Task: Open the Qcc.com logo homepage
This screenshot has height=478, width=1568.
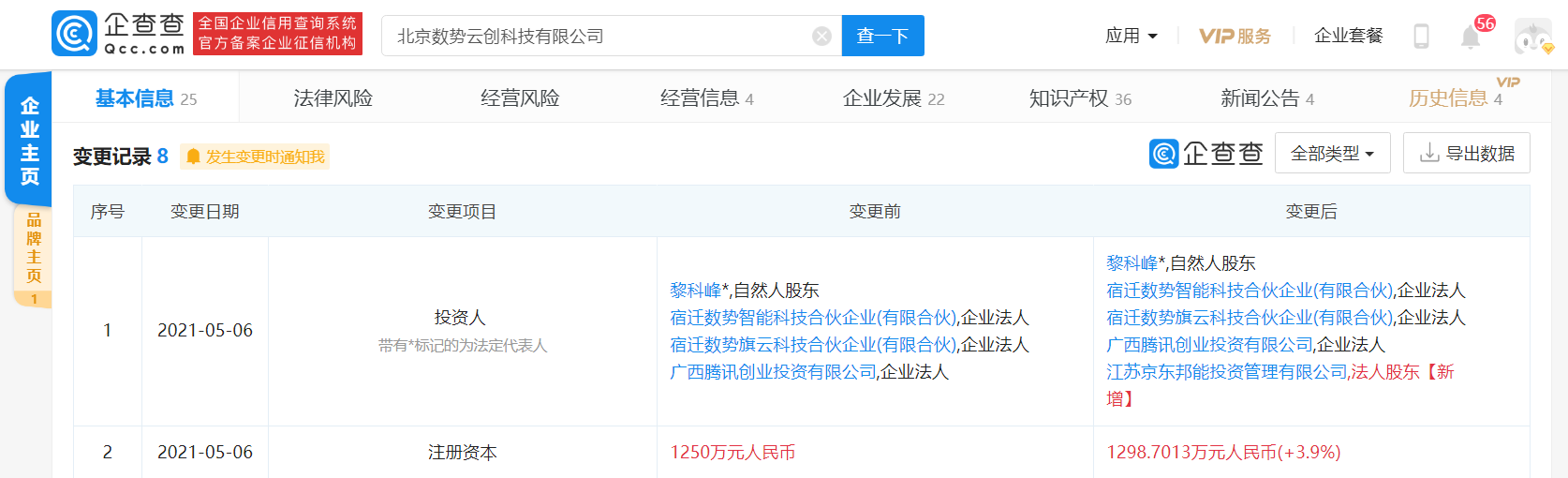Action: coord(119,34)
